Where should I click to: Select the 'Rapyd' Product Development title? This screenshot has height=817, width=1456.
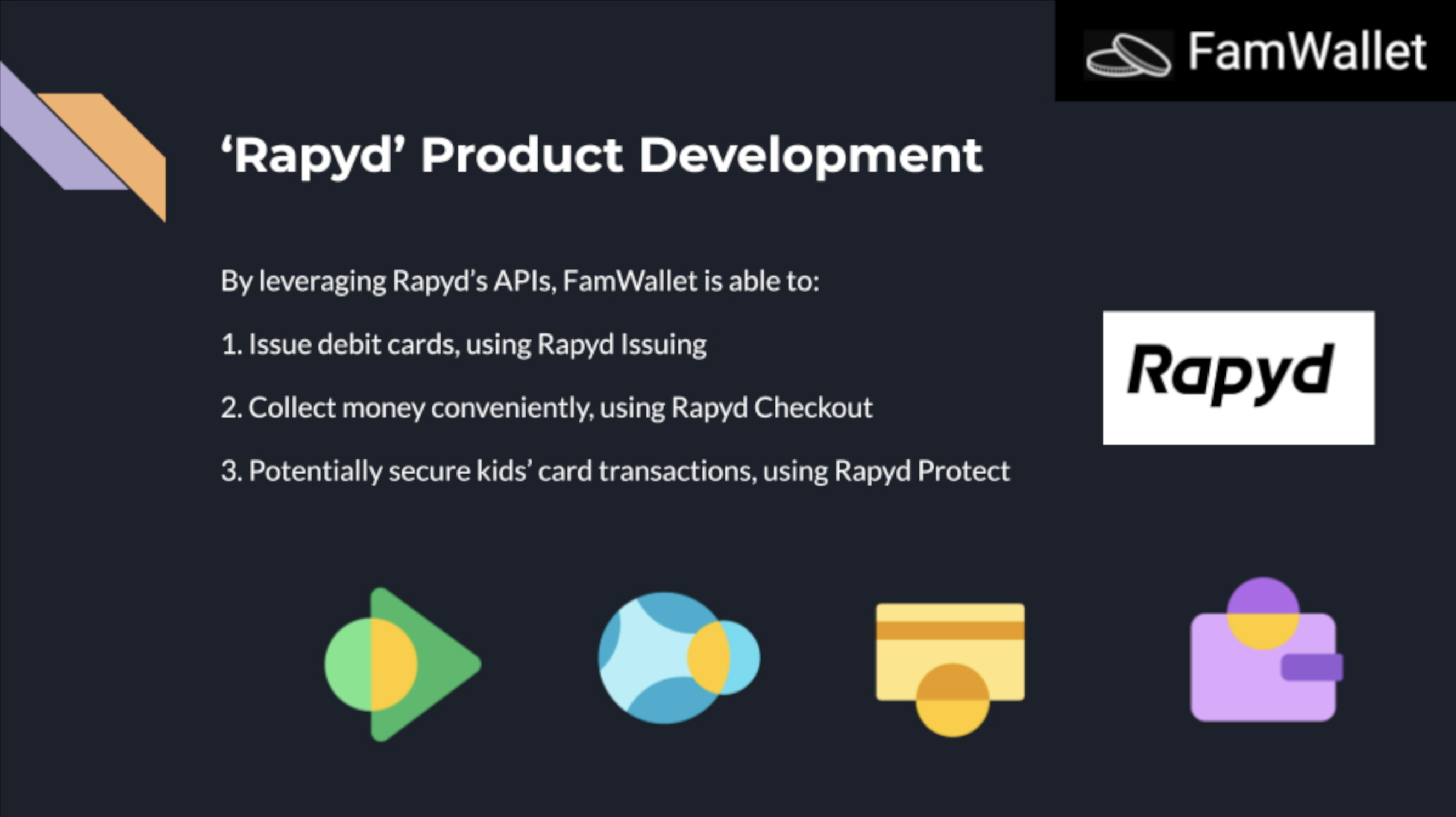pyautogui.click(x=601, y=155)
